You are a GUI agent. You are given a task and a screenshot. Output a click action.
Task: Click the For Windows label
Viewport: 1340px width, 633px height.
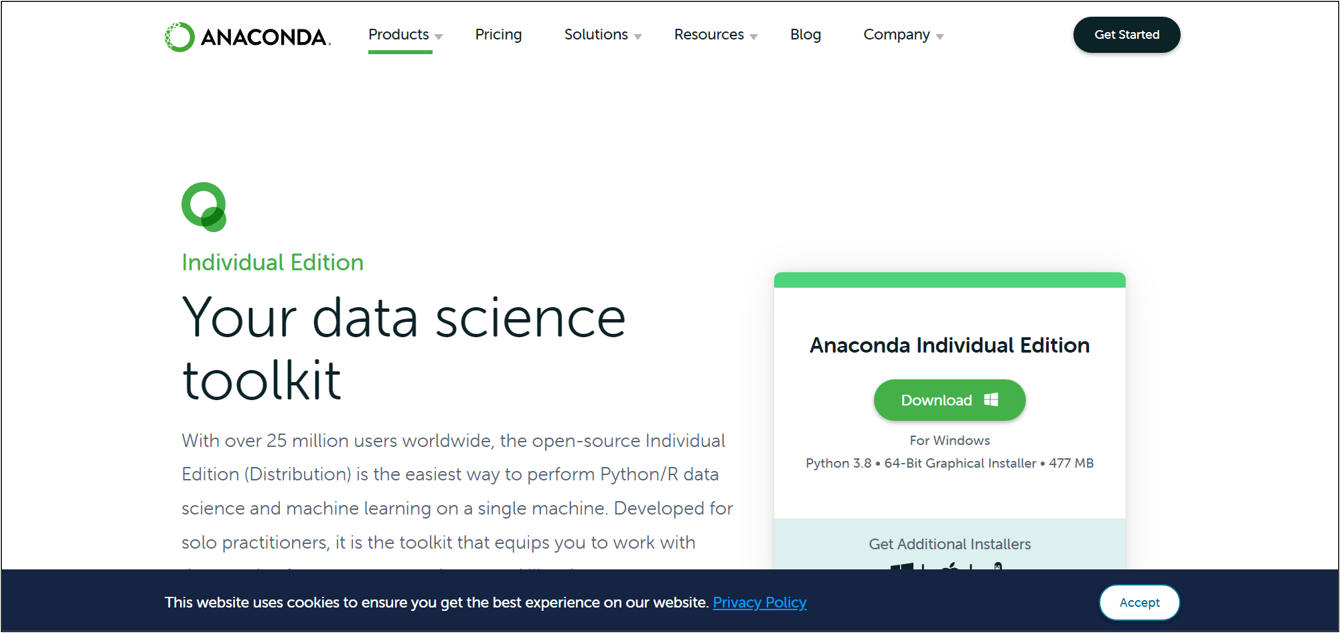click(950, 440)
